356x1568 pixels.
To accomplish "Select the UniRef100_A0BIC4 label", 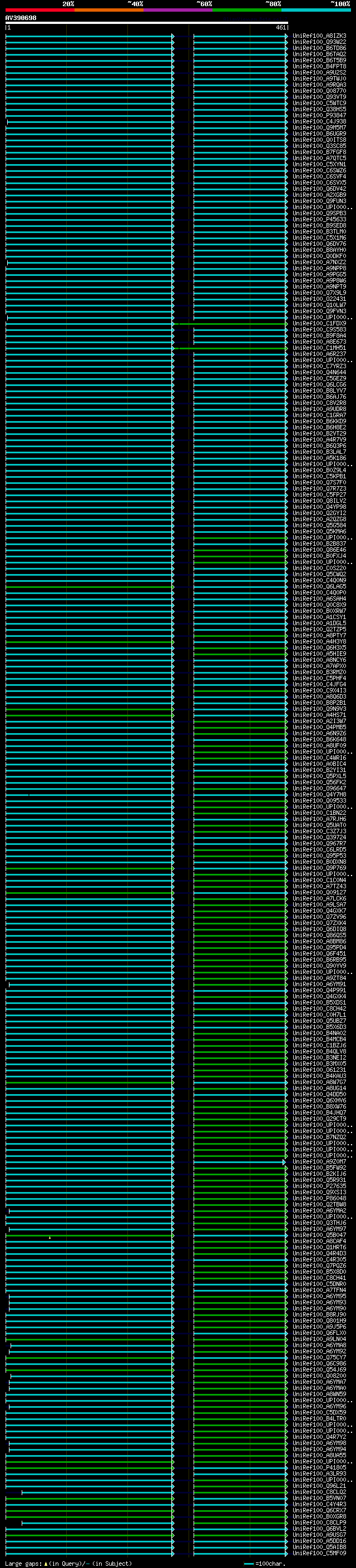I will click(319, 764).
